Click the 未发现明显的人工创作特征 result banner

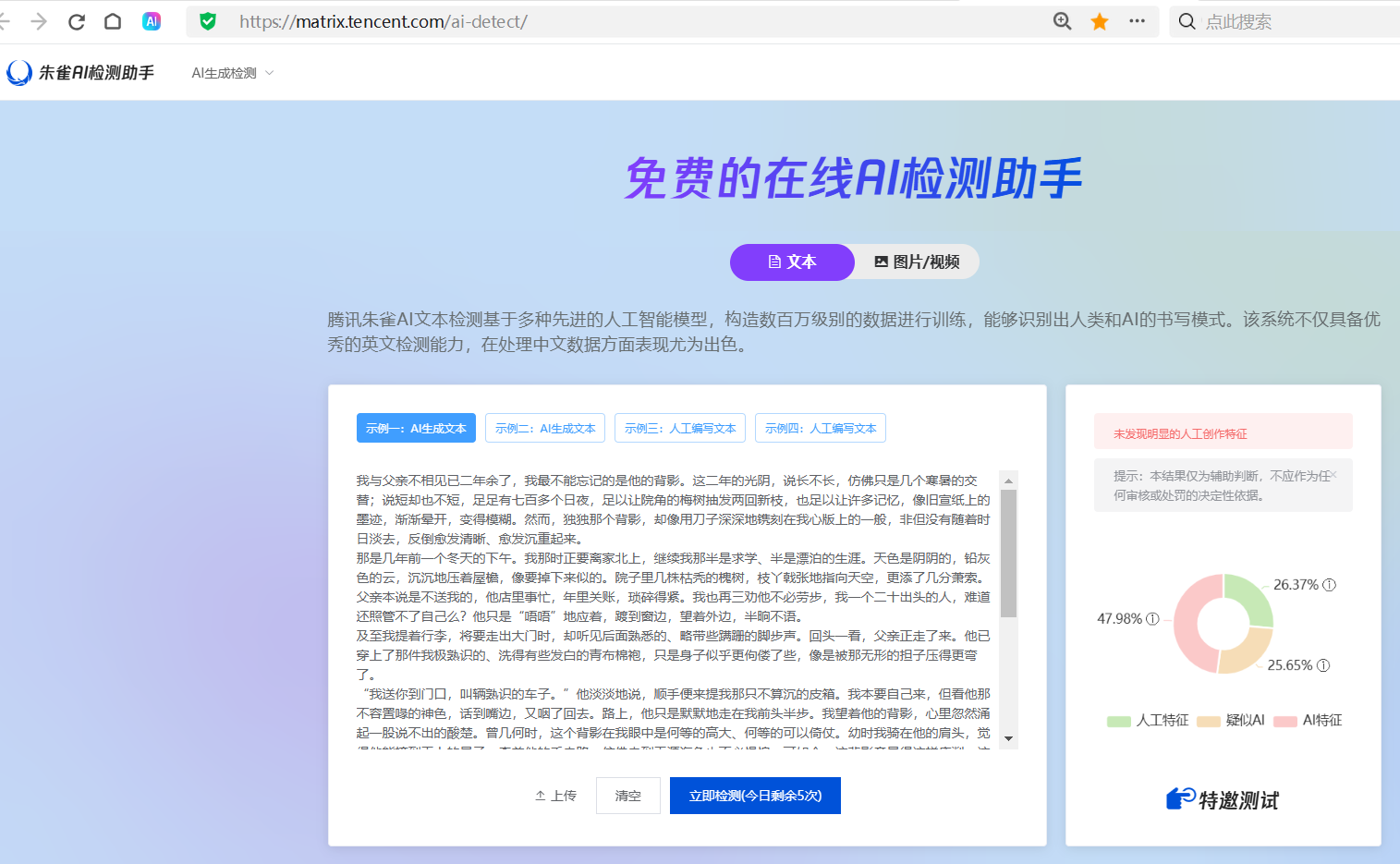tap(1223, 432)
